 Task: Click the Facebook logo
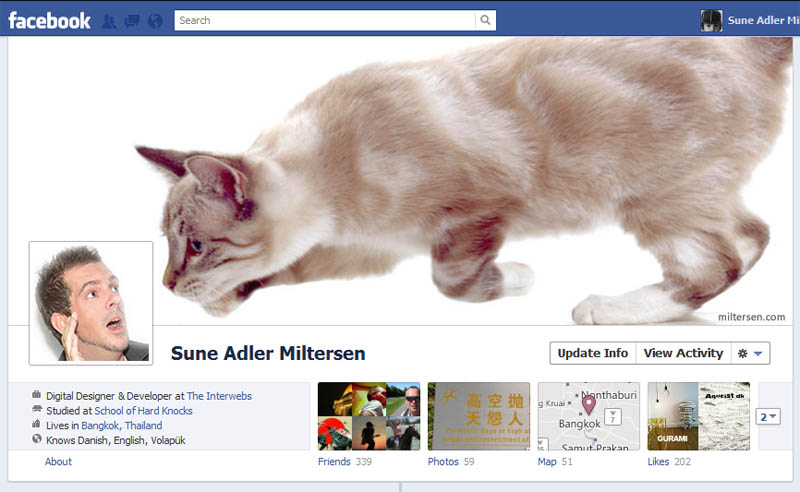(x=49, y=21)
